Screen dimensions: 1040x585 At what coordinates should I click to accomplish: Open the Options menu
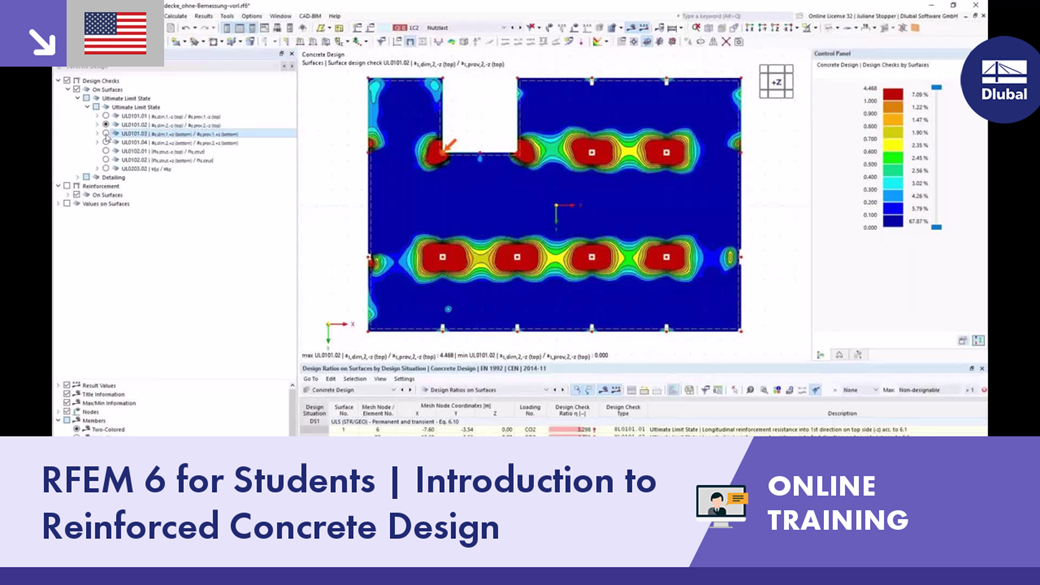[251, 16]
